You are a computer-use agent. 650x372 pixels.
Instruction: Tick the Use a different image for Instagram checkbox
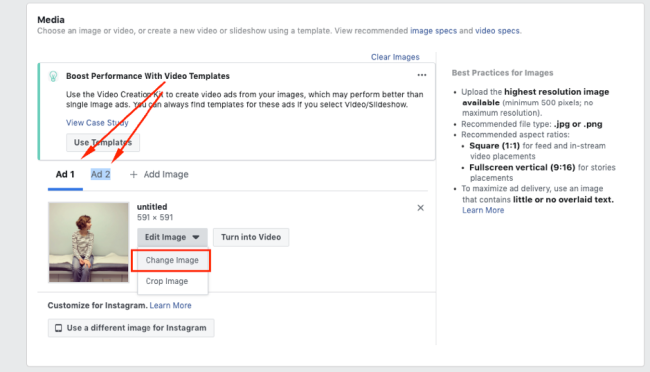pyautogui.click(x=58, y=328)
